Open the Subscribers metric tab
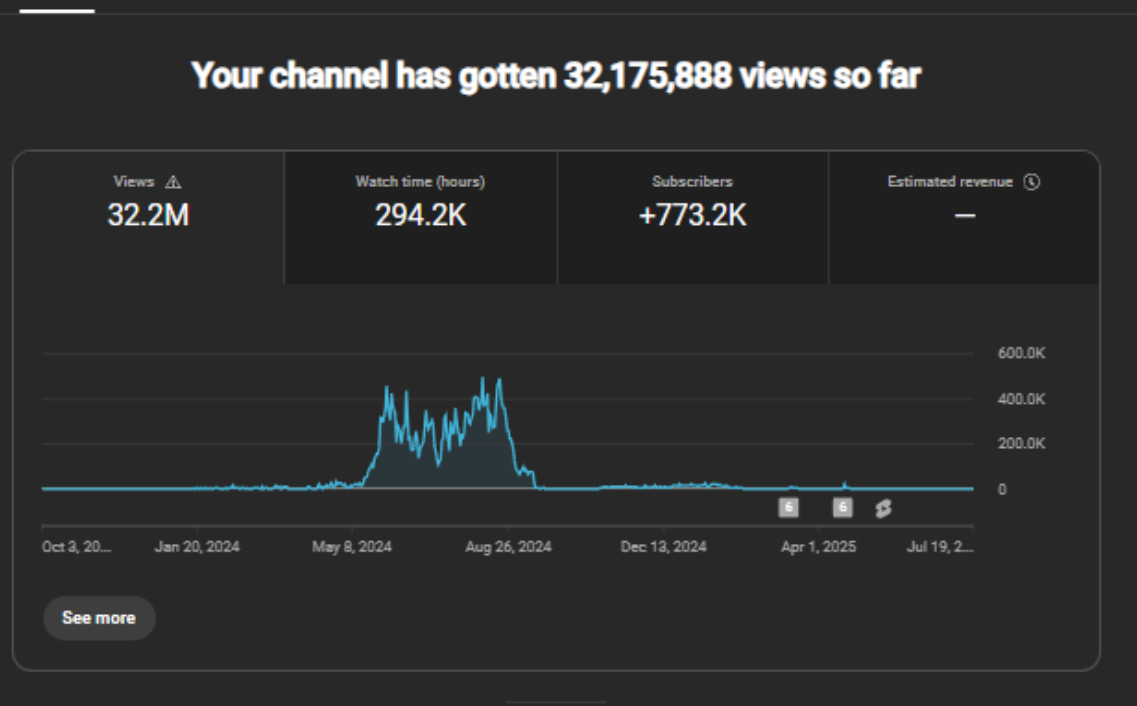The width and height of the screenshot is (1137, 706). pos(692,217)
